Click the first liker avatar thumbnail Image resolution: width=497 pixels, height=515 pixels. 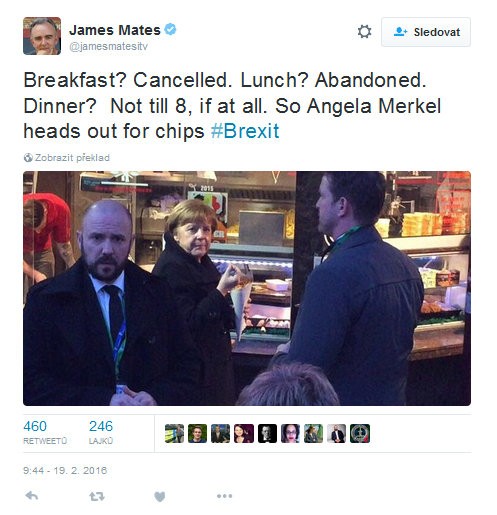point(174,433)
